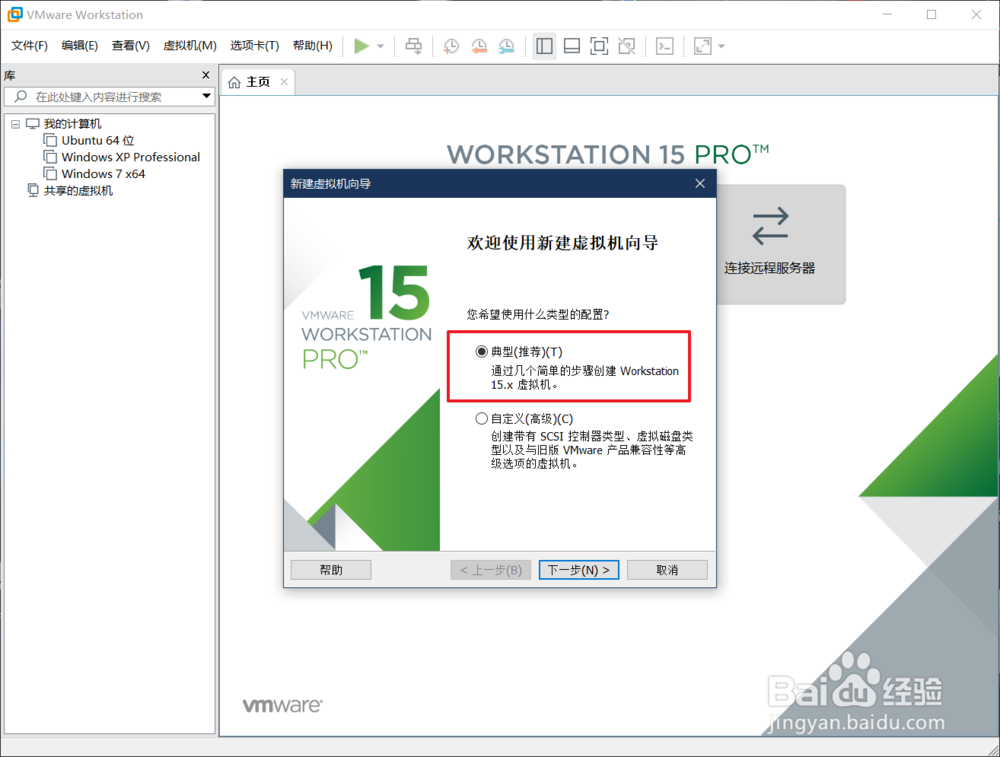Open the snapshot manager icon
This screenshot has height=757, width=1000.
[506, 46]
